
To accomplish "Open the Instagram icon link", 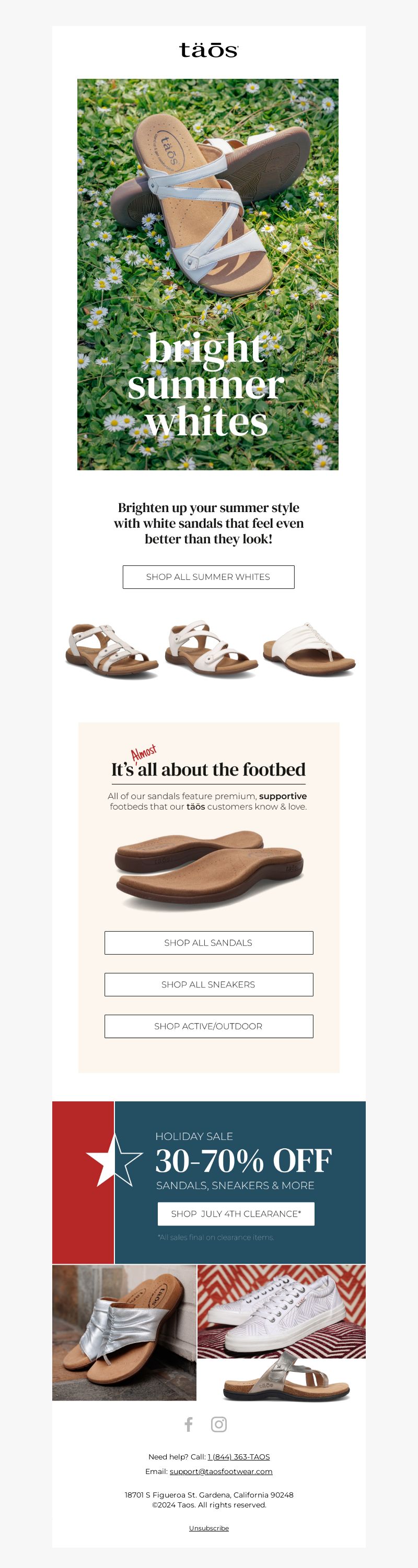I will point(219,1424).
